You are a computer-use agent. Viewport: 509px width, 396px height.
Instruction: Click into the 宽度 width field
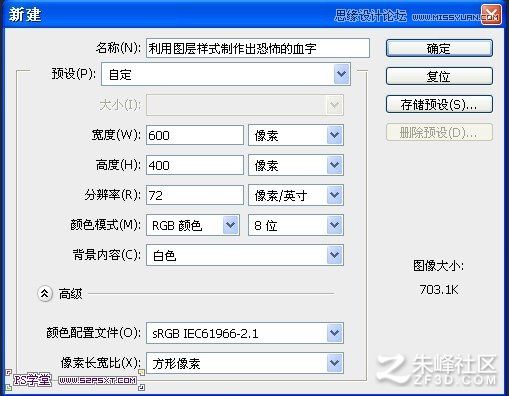click(195, 135)
